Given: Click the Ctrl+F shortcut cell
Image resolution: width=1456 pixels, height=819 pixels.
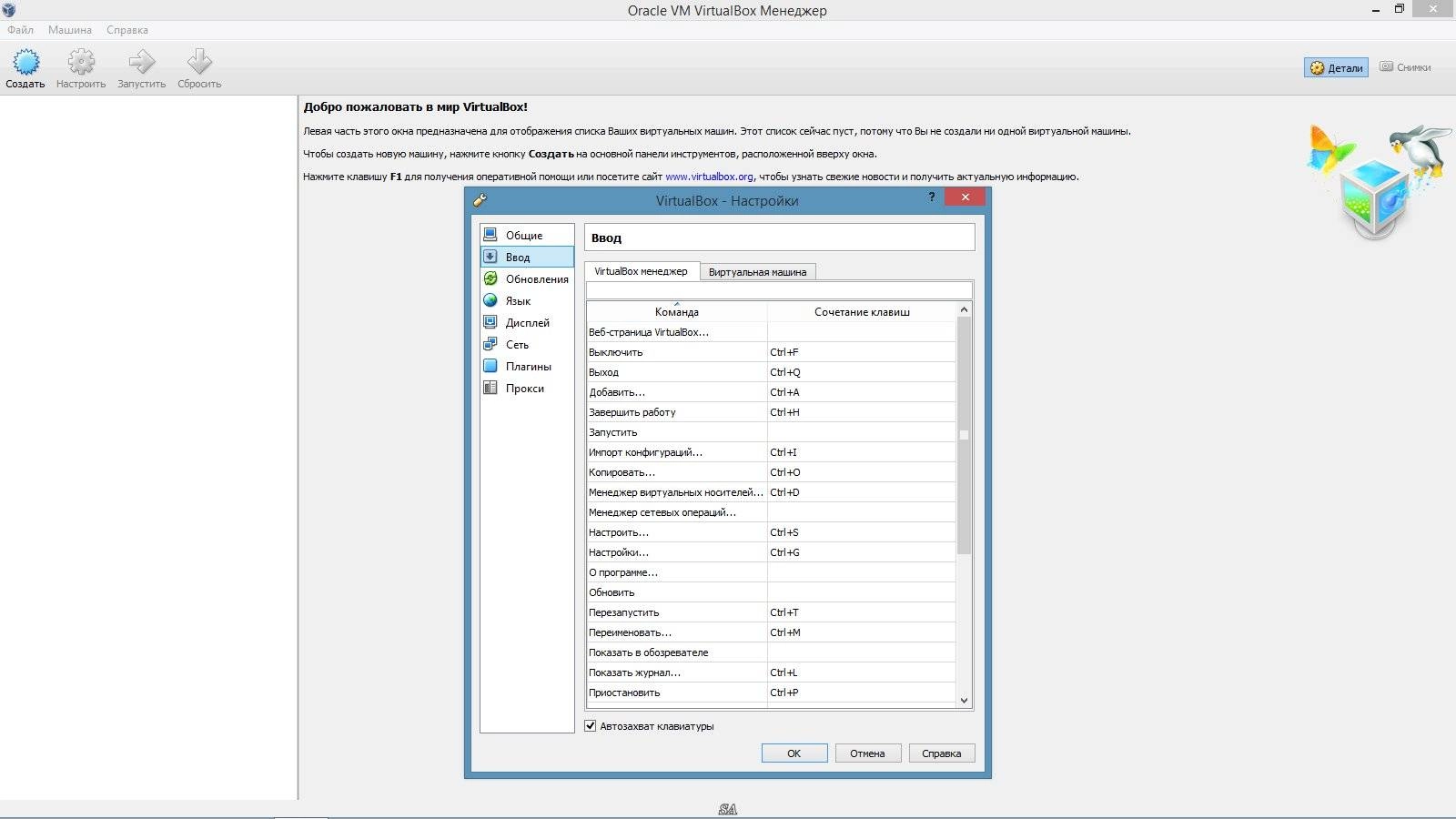Looking at the screenshot, I should (862, 352).
